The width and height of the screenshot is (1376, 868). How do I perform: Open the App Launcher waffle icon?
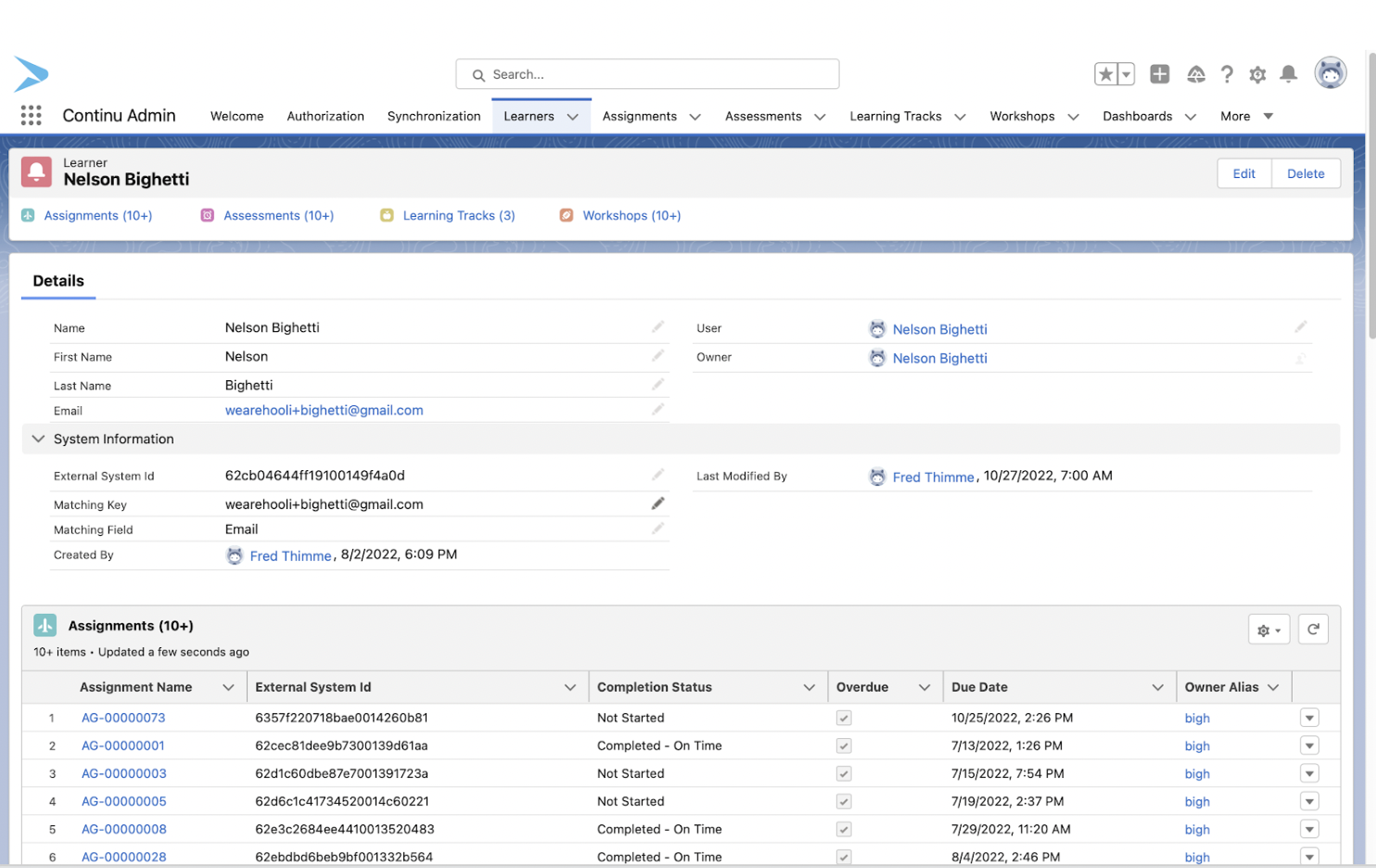point(31,115)
